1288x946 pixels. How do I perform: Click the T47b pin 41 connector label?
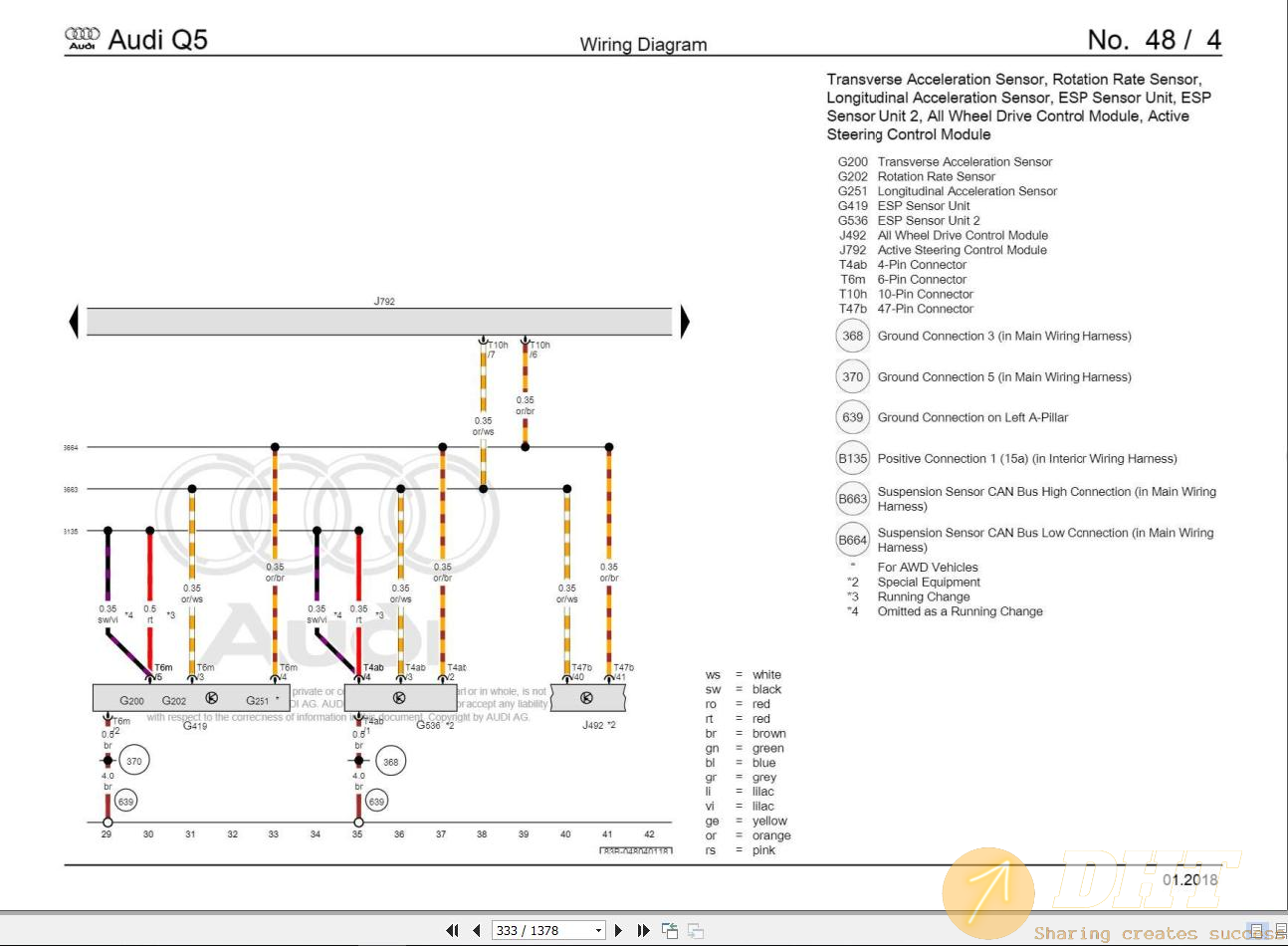click(623, 672)
